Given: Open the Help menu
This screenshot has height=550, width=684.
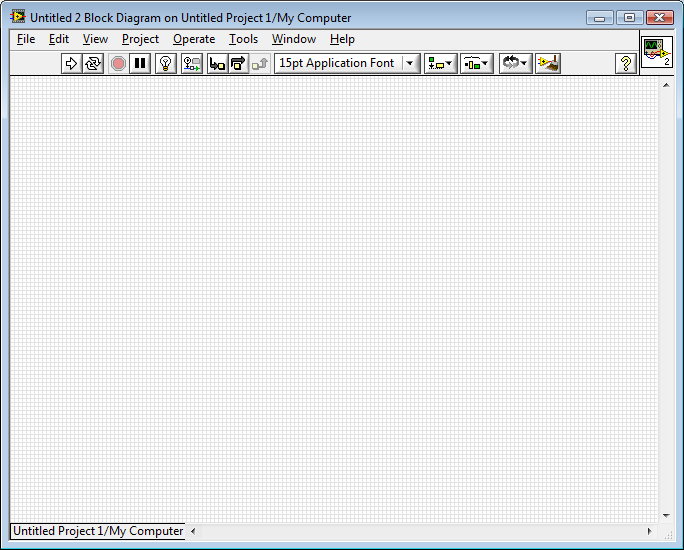Looking at the screenshot, I should 342,39.
